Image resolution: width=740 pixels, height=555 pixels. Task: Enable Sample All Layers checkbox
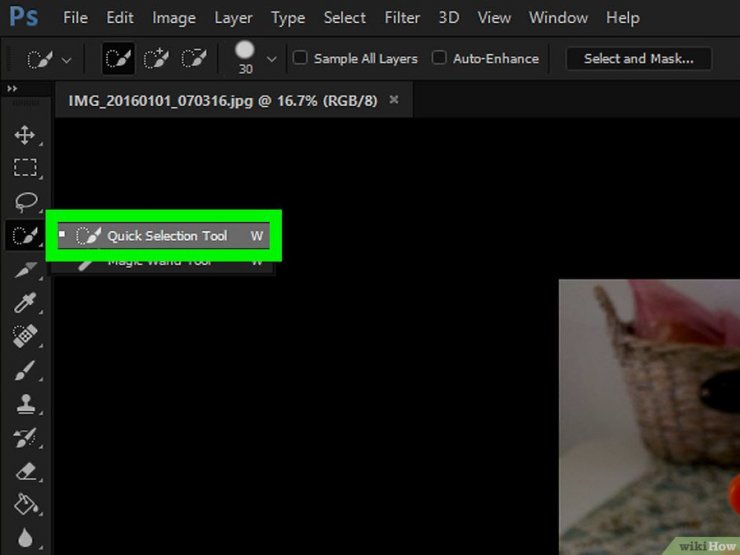[300, 58]
